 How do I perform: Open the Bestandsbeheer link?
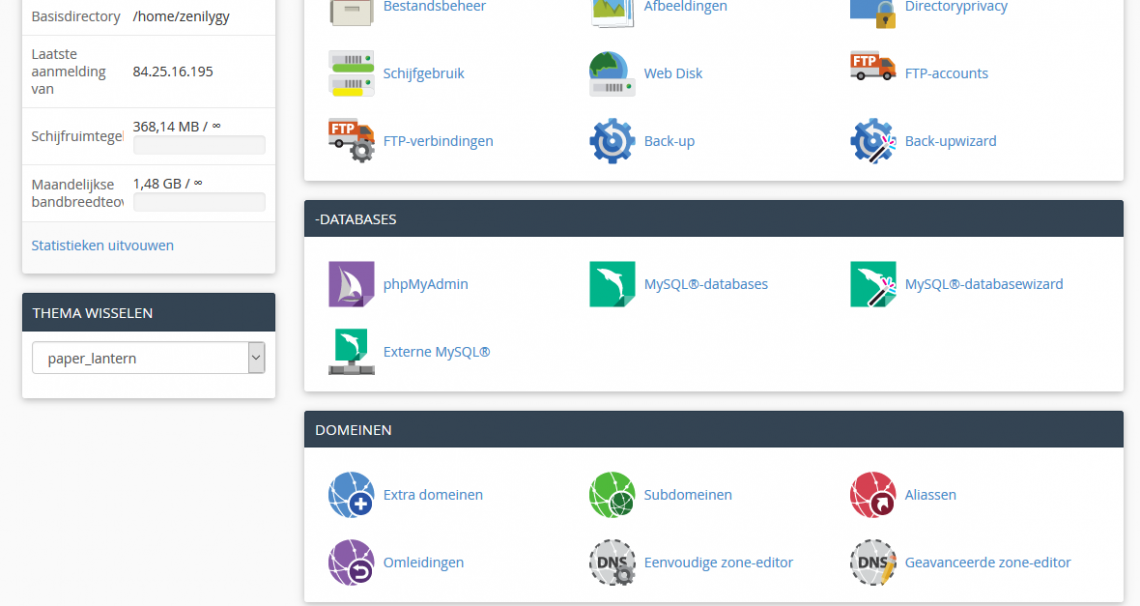pos(434,7)
